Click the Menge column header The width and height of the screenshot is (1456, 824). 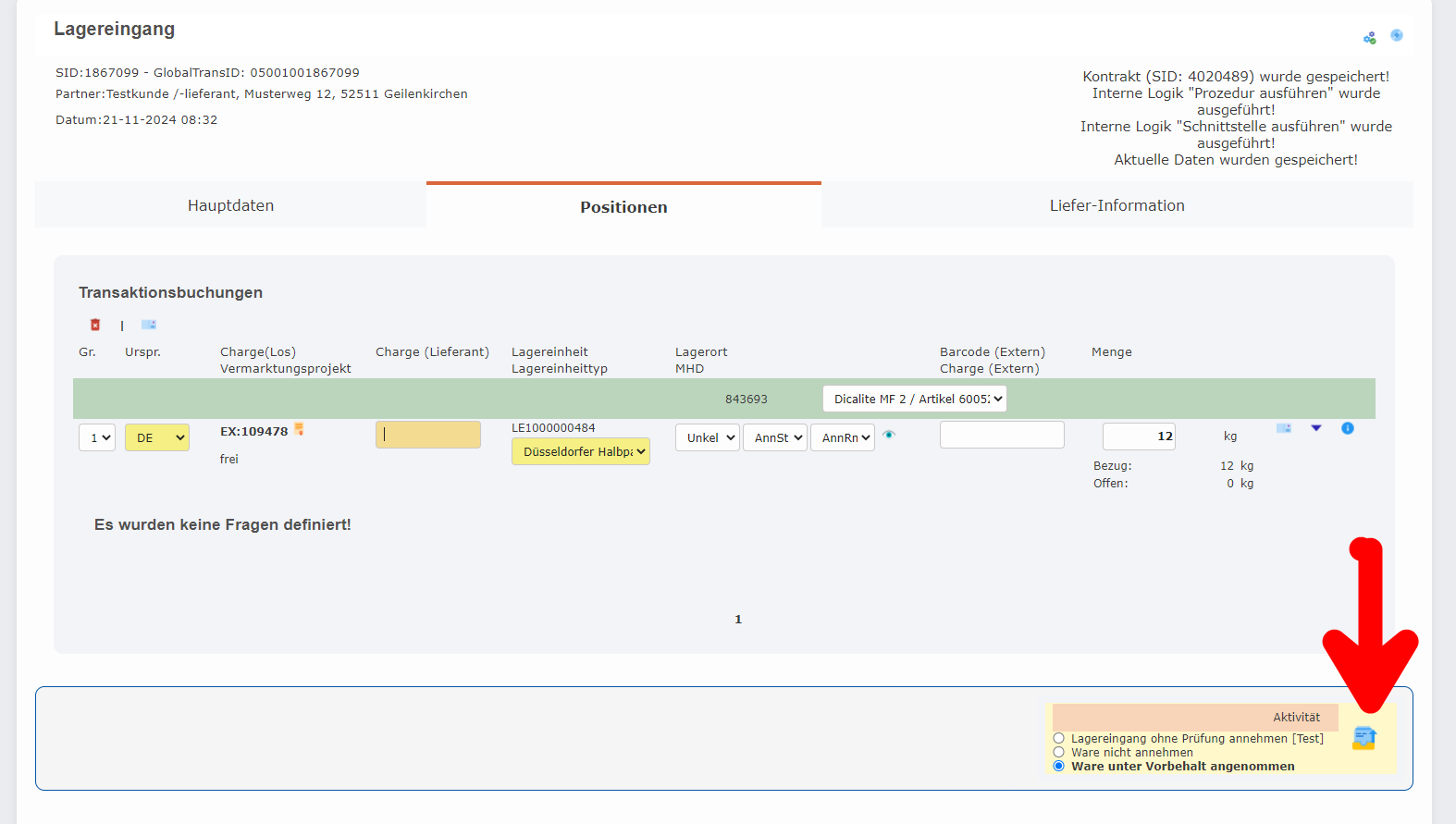click(1112, 351)
